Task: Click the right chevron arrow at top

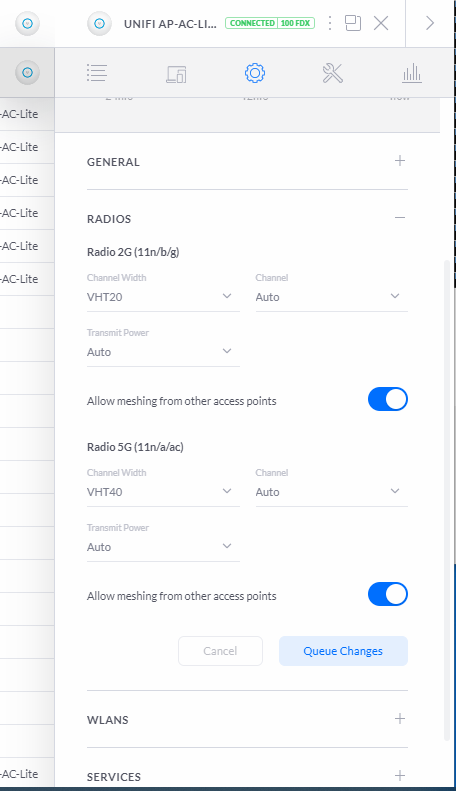Action: (x=430, y=23)
